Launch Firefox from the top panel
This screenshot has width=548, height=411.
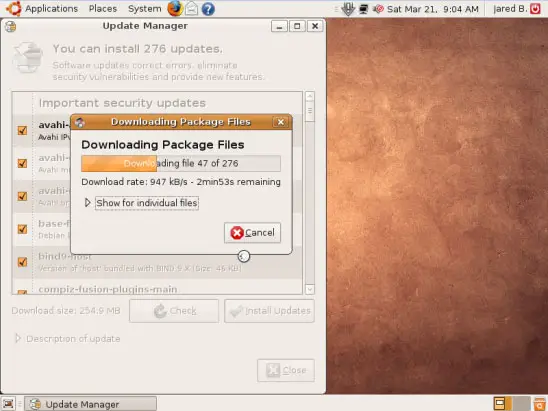pos(175,8)
